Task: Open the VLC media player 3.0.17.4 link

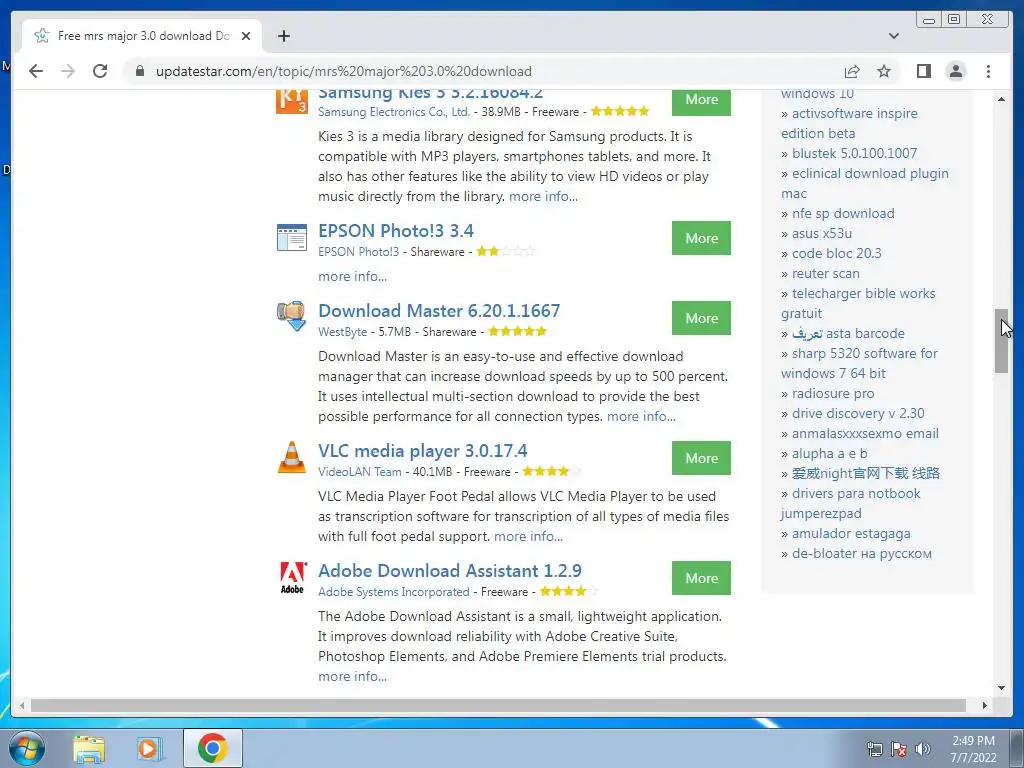Action: click(x=423, y=451)
